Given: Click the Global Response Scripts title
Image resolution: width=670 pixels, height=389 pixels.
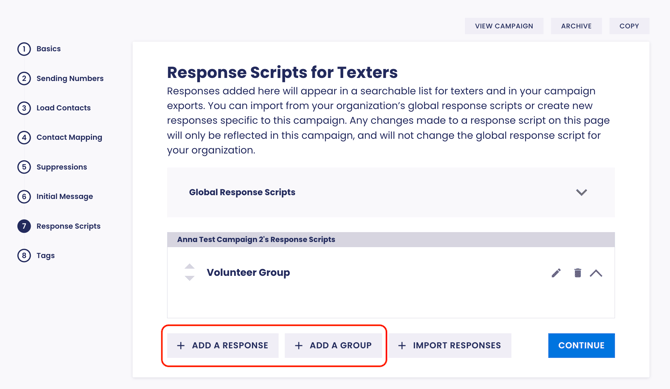Looking at the screenshot, I should click(242, 192).
